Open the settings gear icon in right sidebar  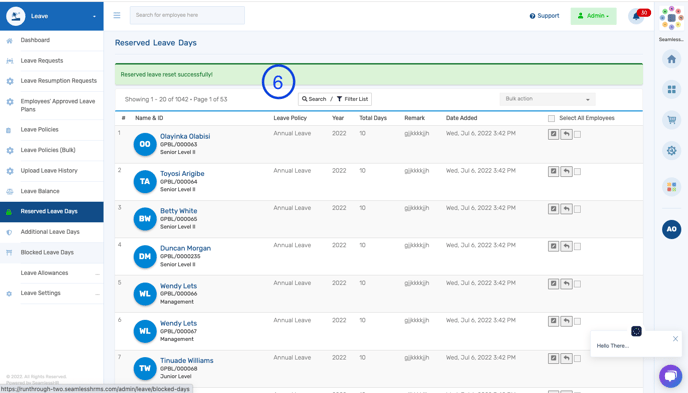tap(671, 150)
